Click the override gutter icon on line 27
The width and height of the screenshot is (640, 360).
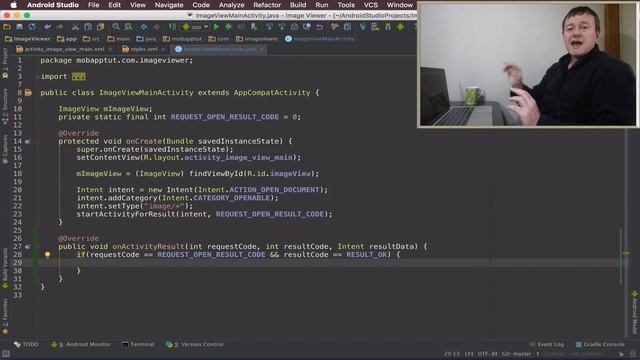point(27,247)
